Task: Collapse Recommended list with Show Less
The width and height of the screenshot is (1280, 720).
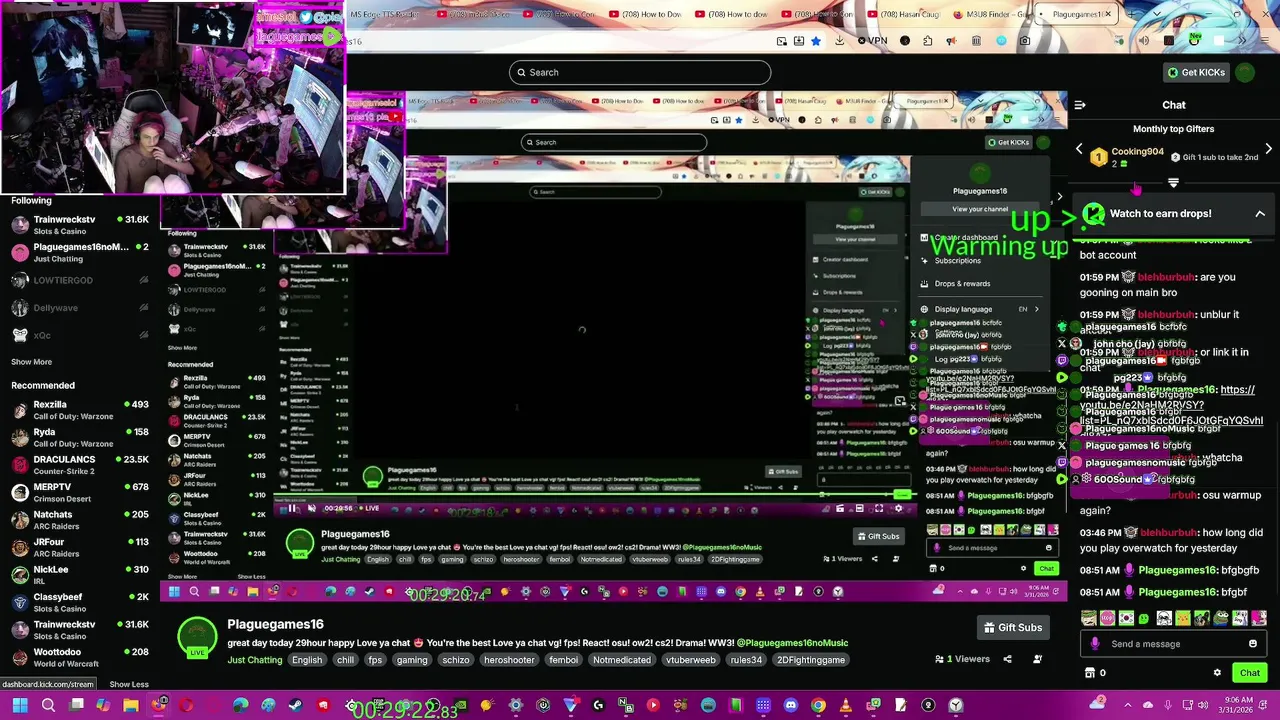Action: click(129, 684)
